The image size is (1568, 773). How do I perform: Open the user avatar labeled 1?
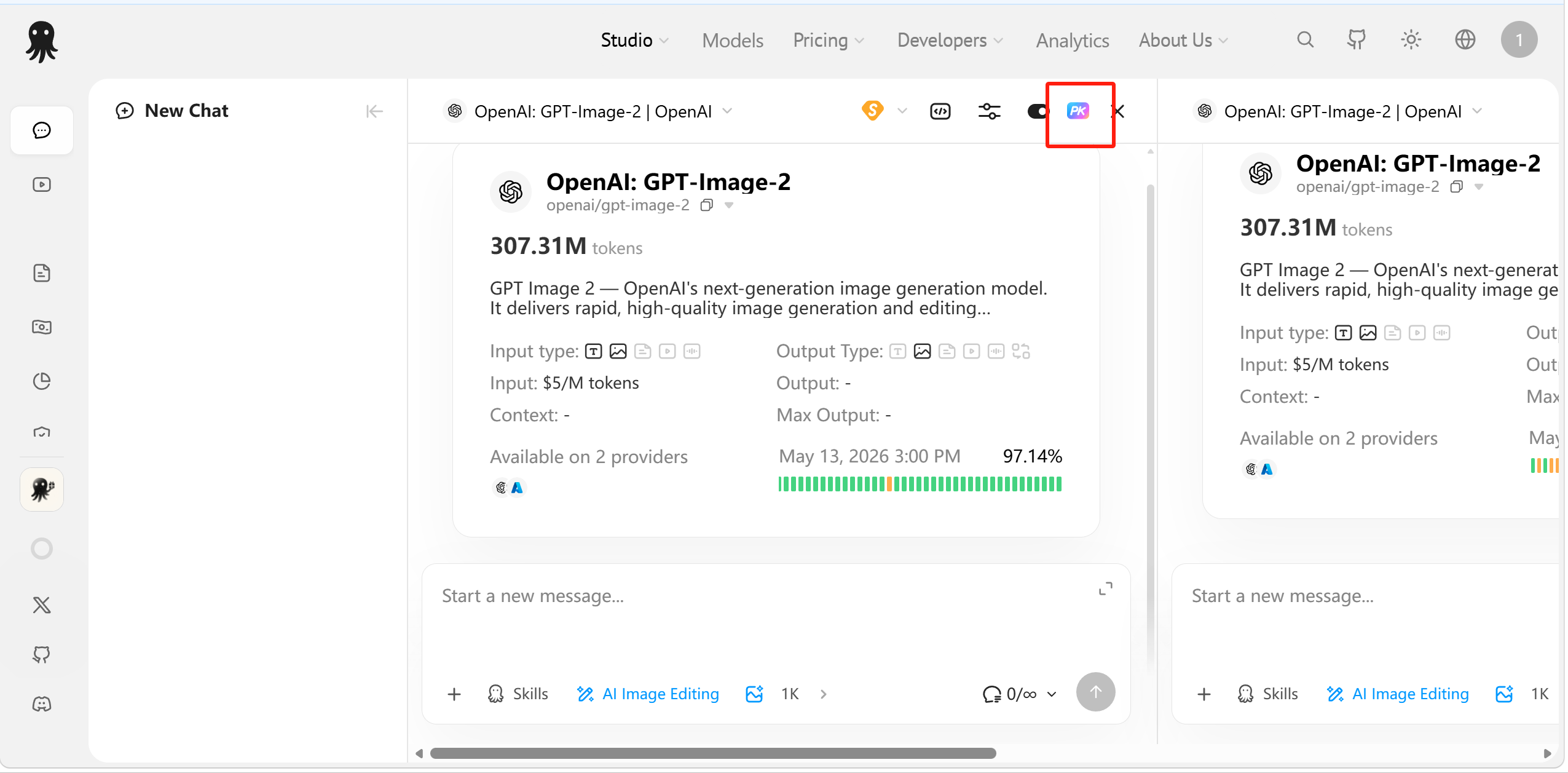pyautogui.click(x=1519, y=40)
